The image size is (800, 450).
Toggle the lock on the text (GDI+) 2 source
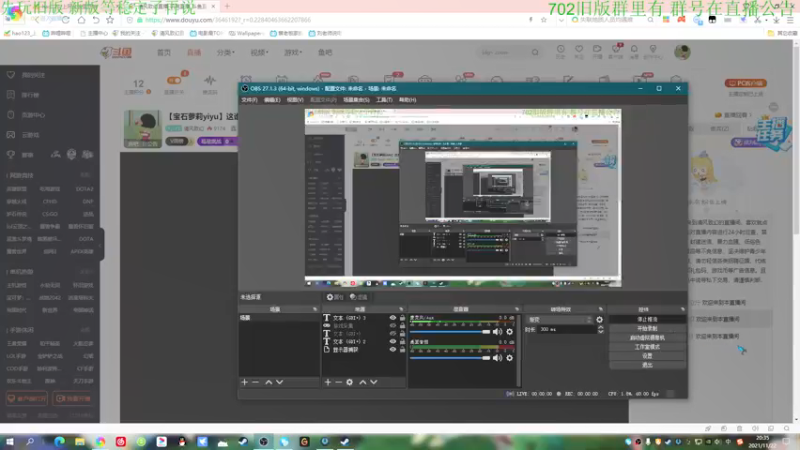tap(403, 342)
